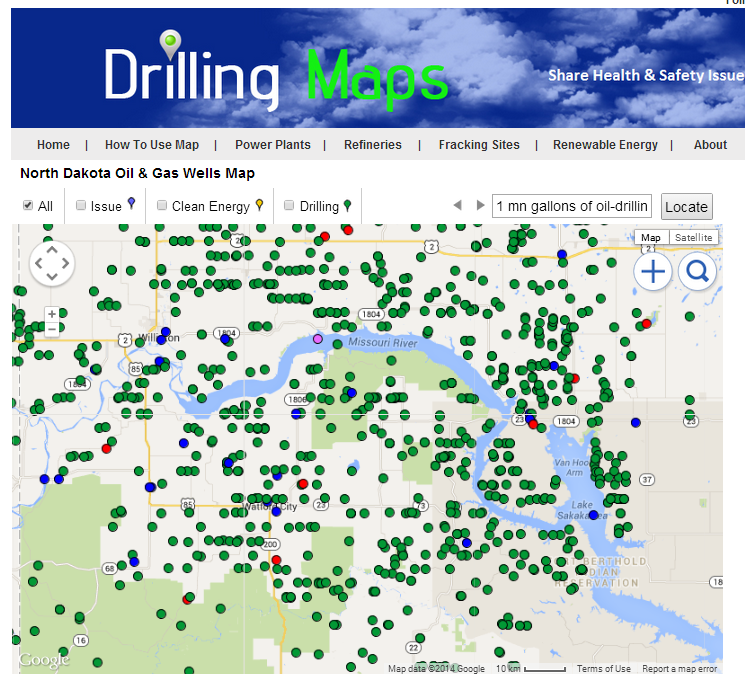Click the map pan control
This screenshot has width=745, height=683.
coord(52,263)
